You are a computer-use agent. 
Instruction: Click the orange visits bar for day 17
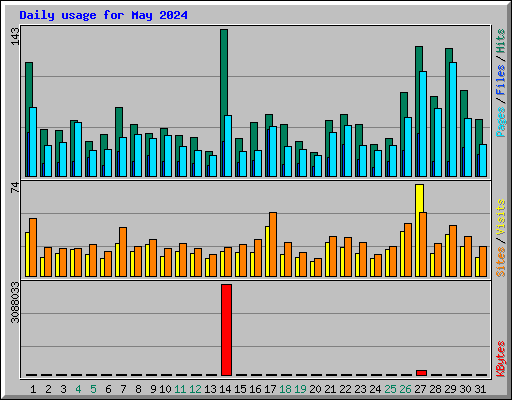273,244
